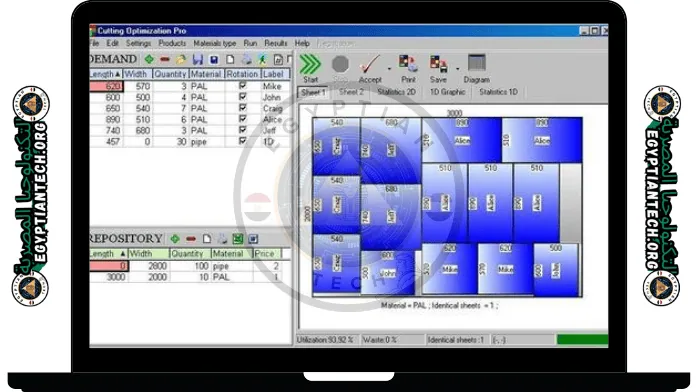Select highlighted Length cell 620 in demand

(106, 86)
